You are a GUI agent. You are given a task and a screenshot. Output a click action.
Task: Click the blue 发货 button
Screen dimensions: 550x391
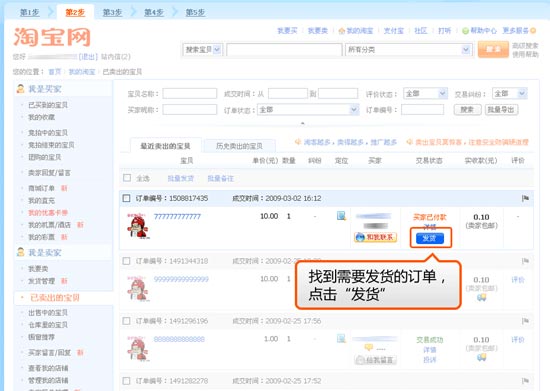point(430,238)
